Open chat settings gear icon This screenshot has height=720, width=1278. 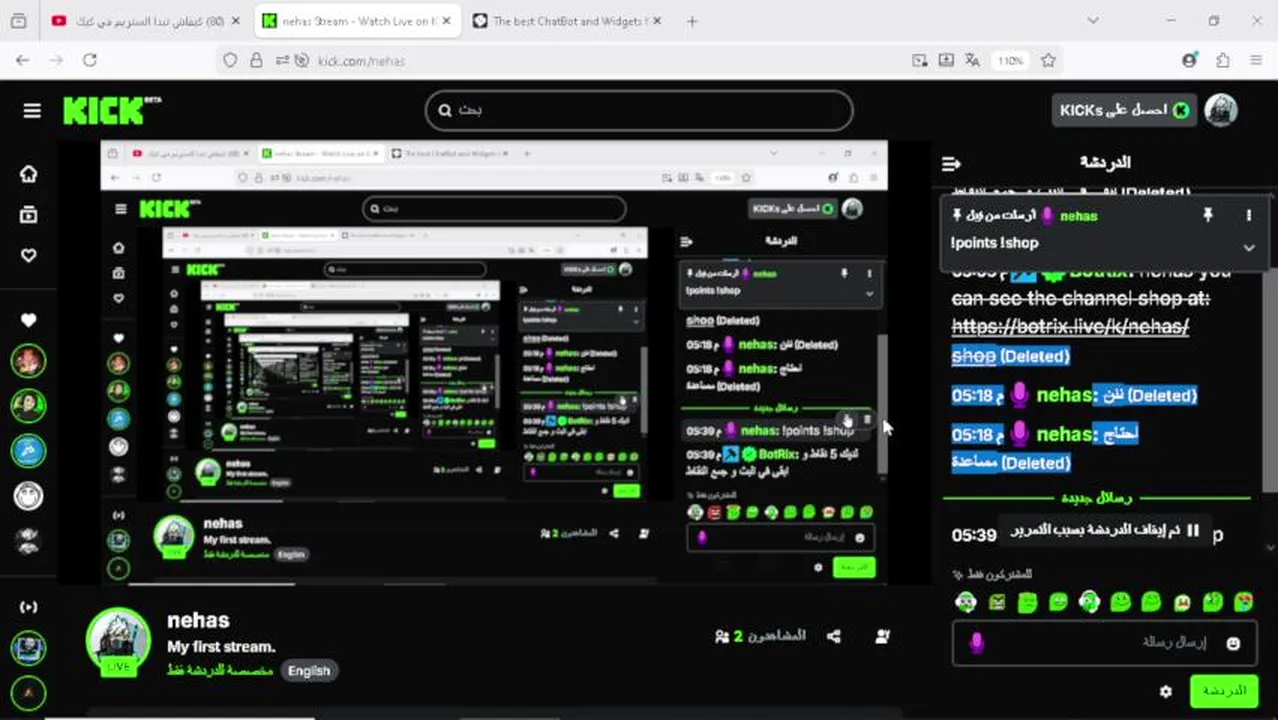point(1165,691)
